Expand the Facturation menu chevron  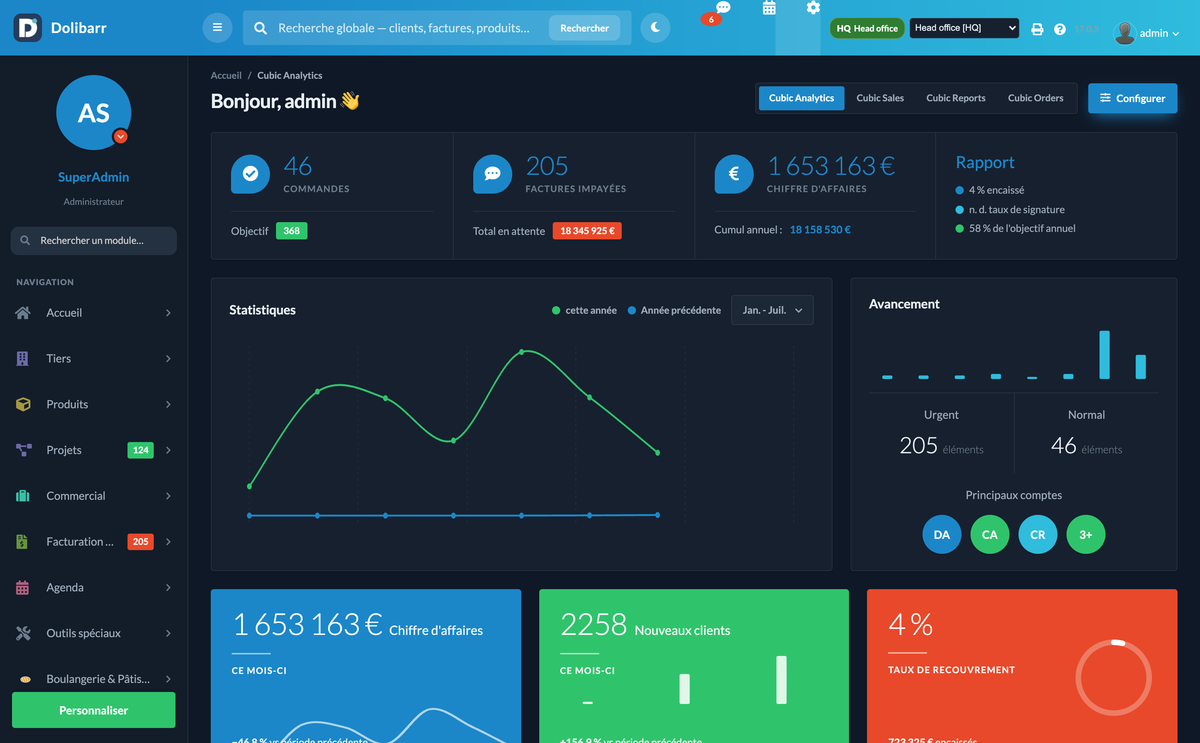[168, 542]
